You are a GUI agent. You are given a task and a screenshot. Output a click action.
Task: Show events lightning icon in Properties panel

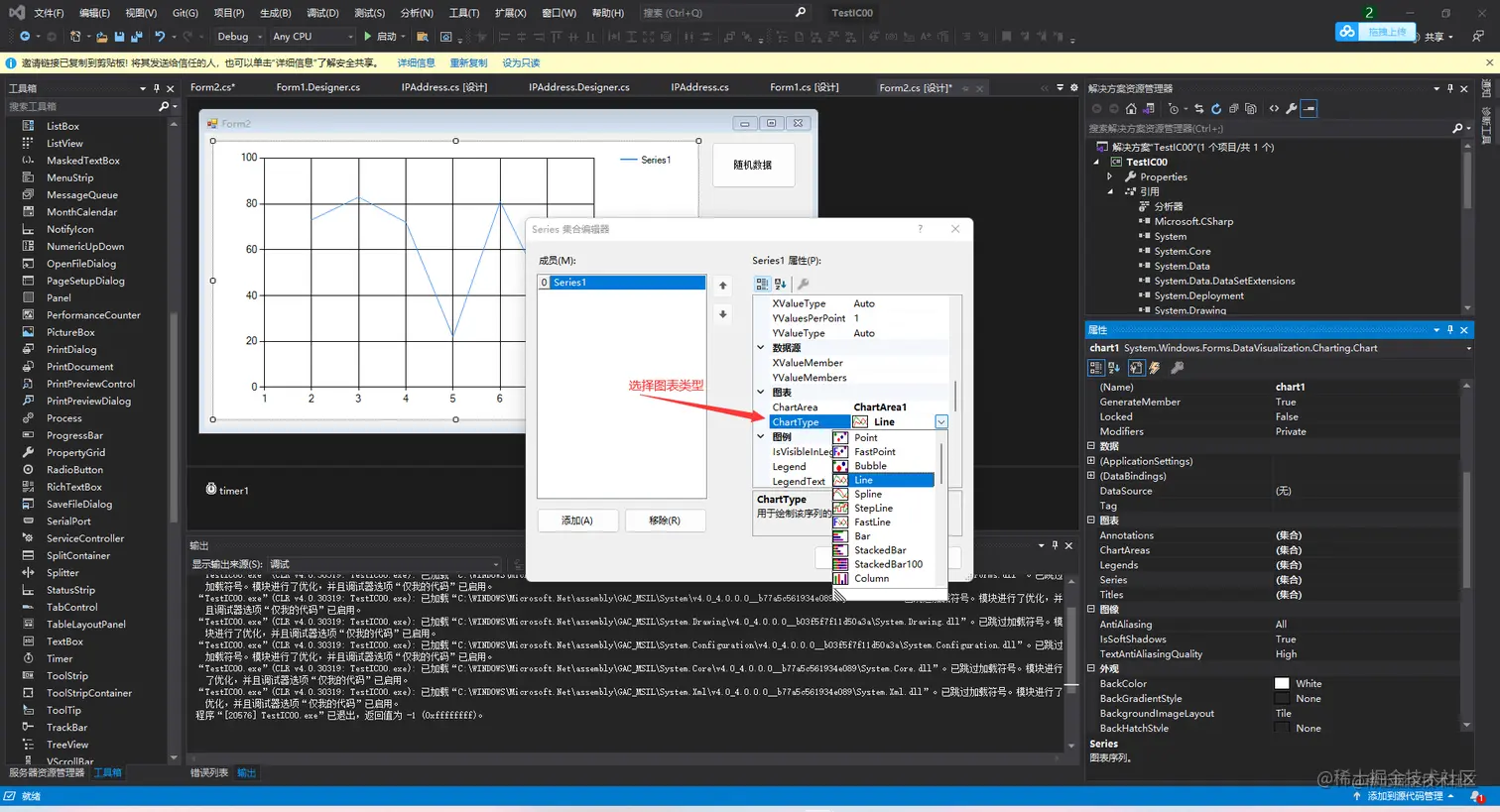[x=1155, y=368]
